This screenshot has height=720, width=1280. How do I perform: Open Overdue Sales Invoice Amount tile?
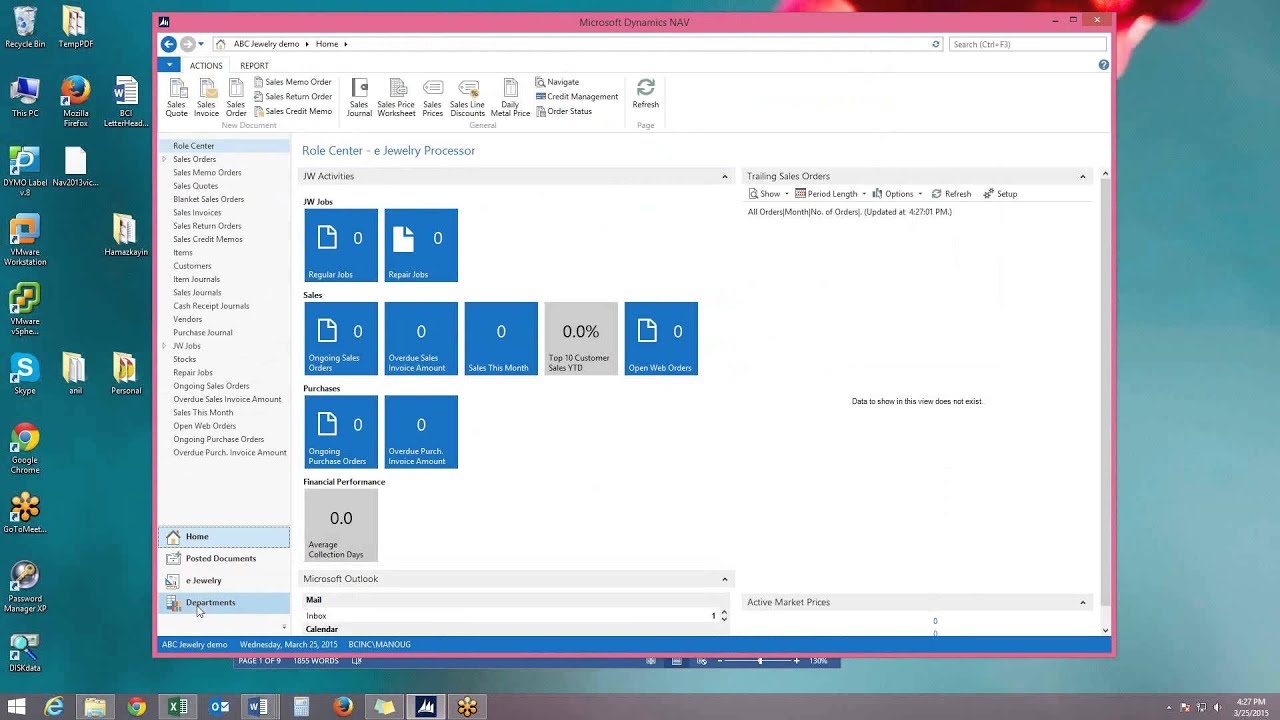click(x=421, y=338)
